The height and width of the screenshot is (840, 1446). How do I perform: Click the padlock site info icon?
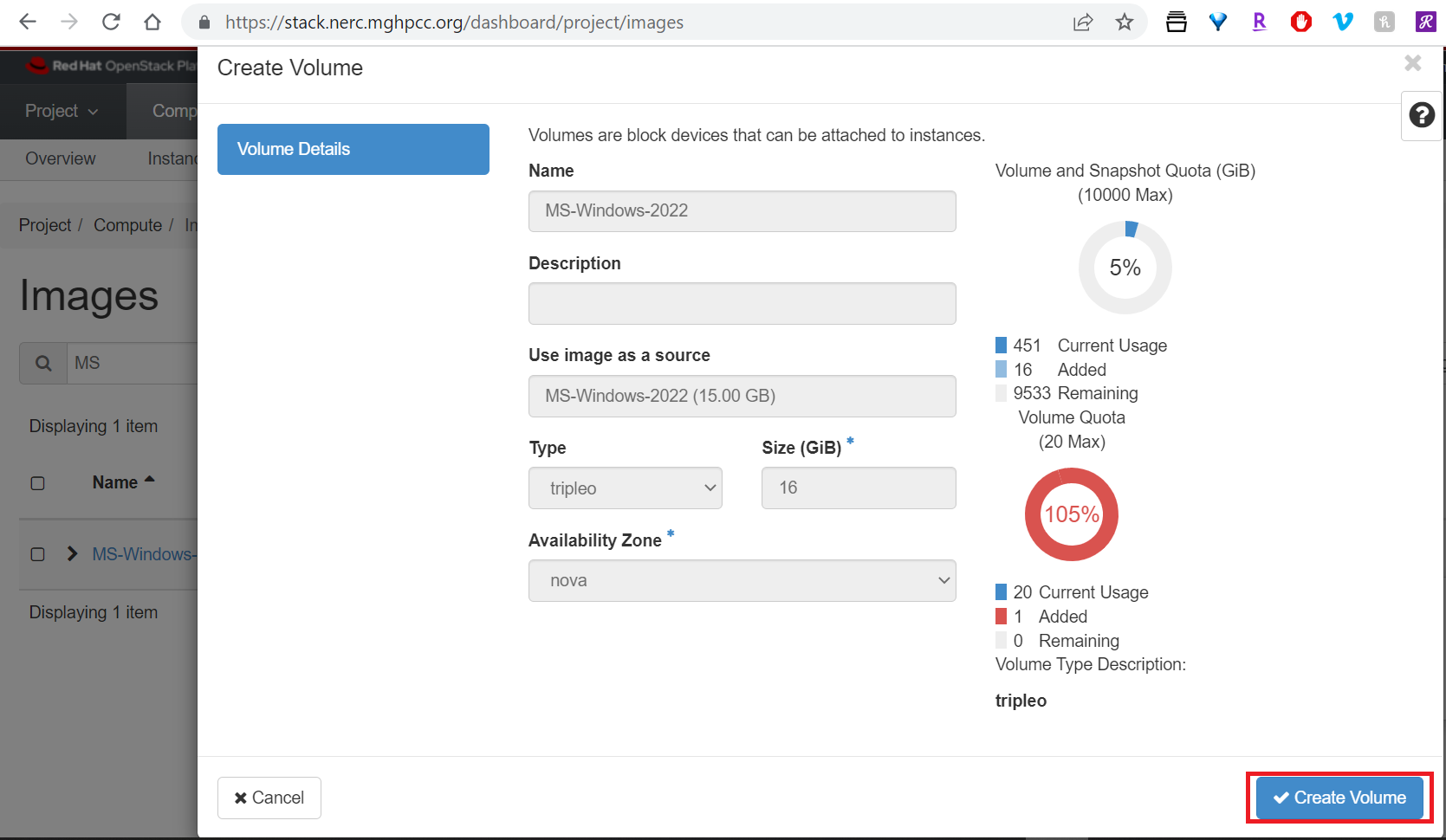[204, 23]
